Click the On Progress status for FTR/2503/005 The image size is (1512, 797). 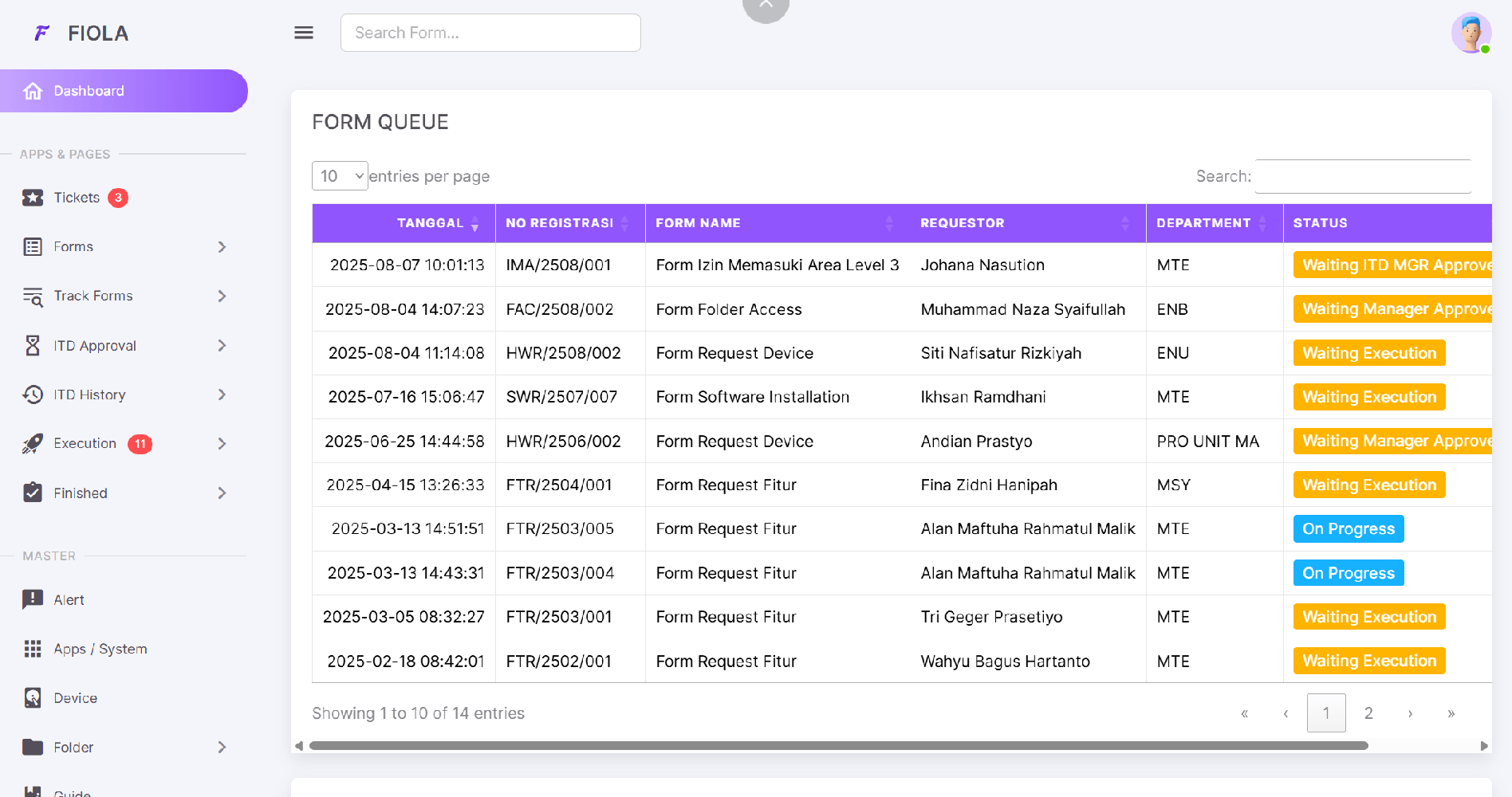click(x=1349, y=529)
